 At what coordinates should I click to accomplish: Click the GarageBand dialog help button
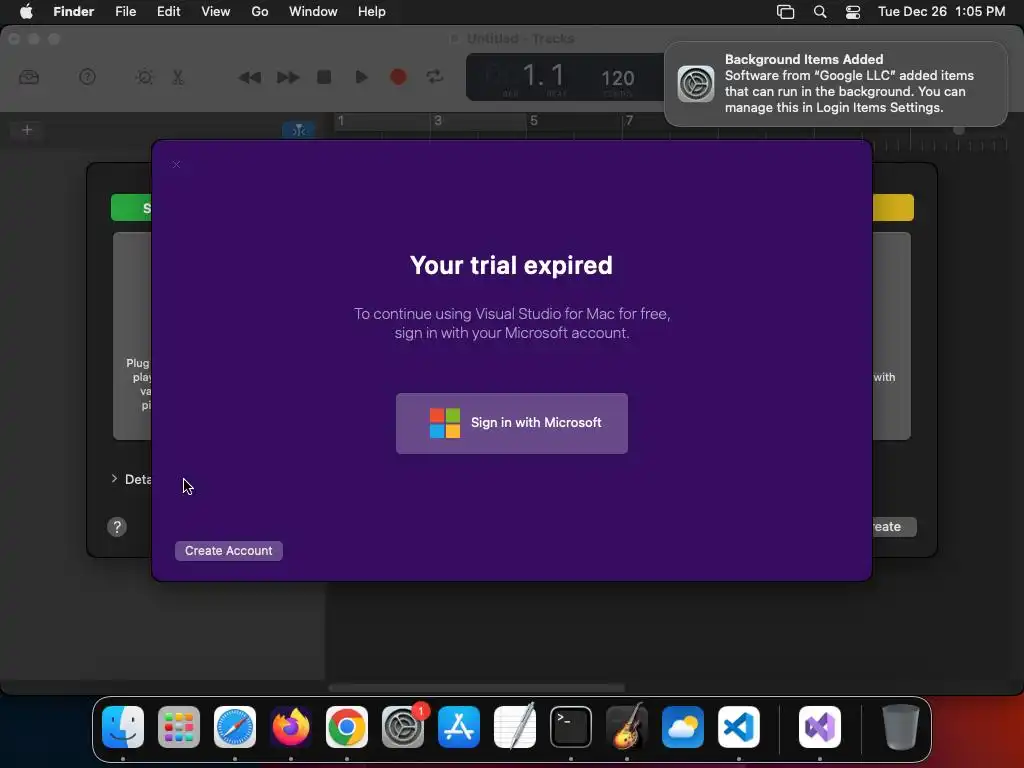(x=117, y=527)
